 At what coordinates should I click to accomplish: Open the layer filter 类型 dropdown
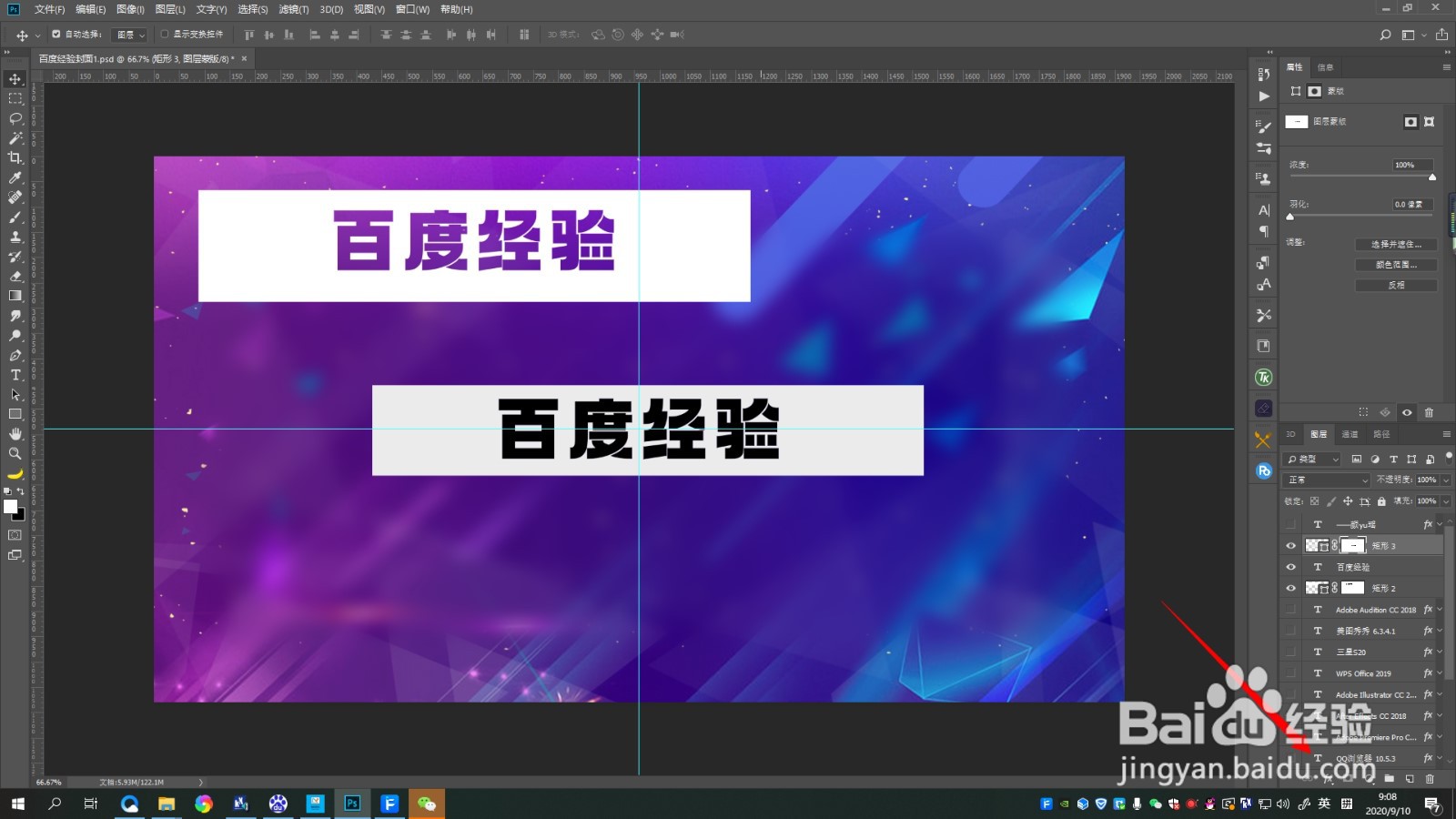point(1313,460)
